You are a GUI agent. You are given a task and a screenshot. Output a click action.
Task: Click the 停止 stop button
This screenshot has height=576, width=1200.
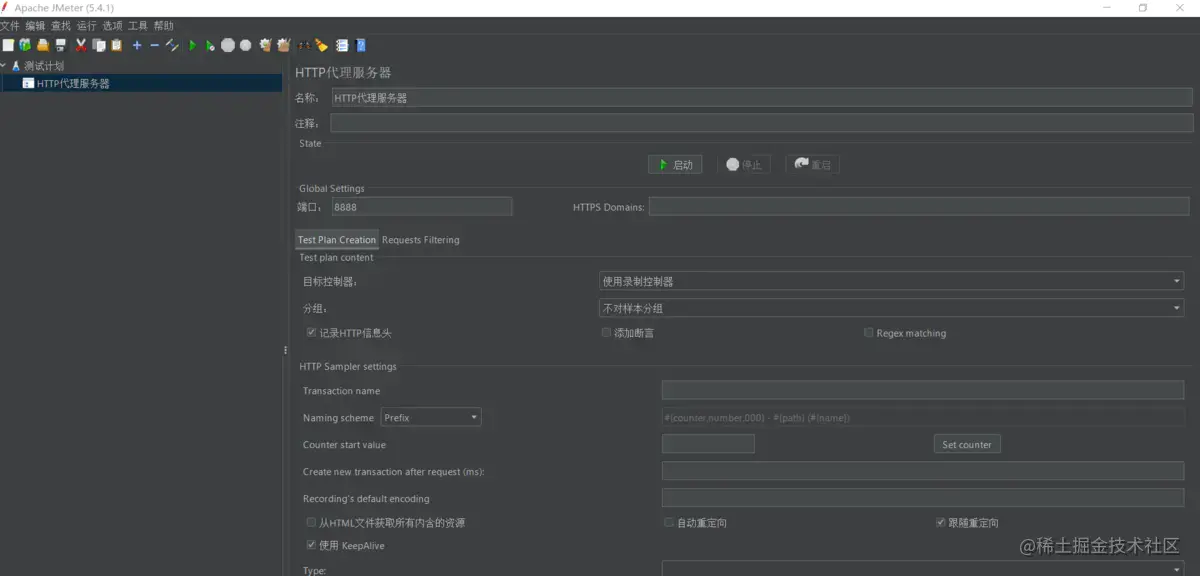pos(743,165)
